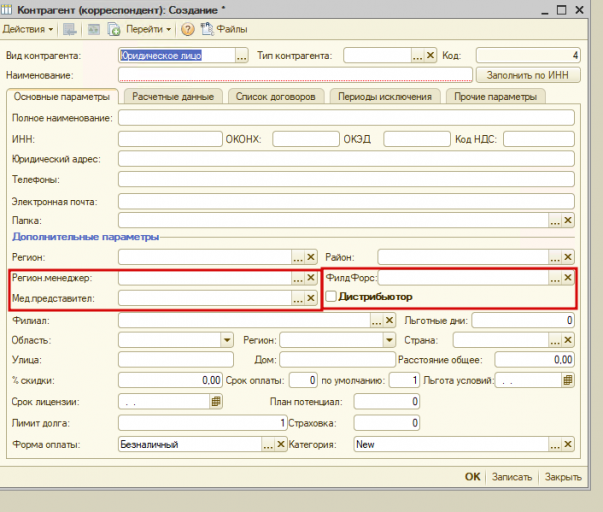This screenshot has height=512, width=603.
Task: Click the Закрыть button
Action: [563, 477]
